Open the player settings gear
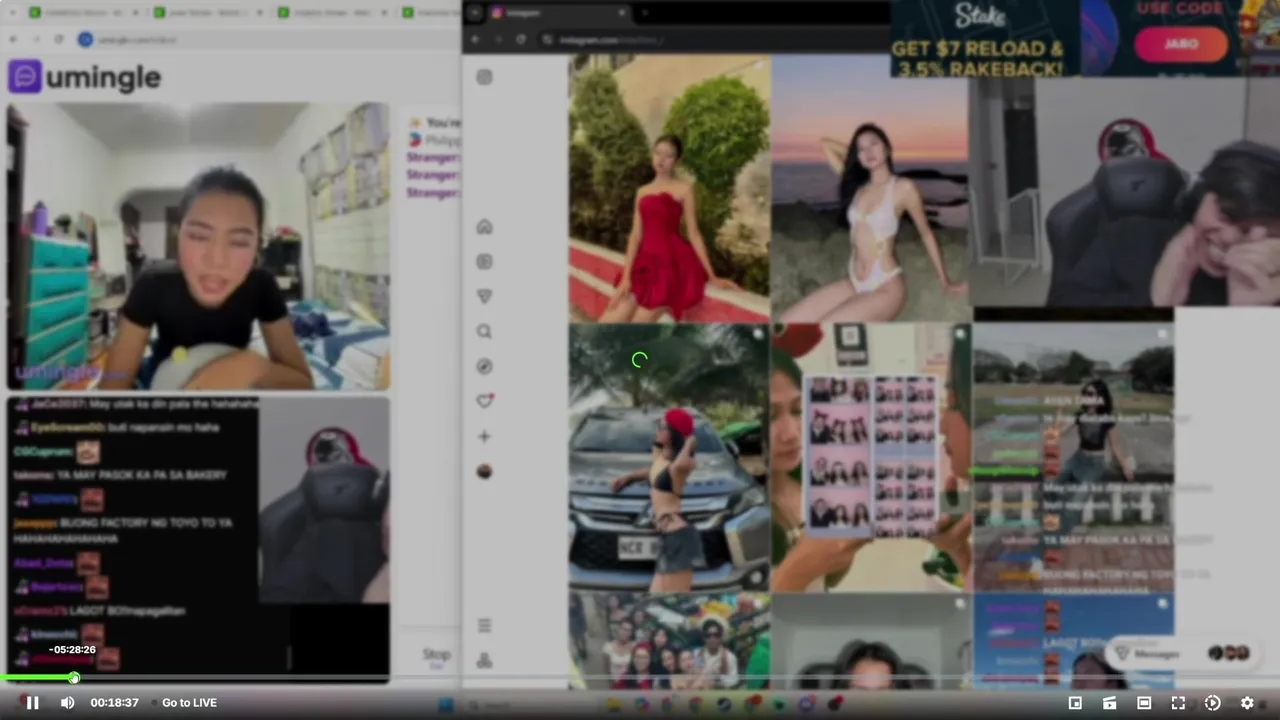 click(x=1247, y=703)
